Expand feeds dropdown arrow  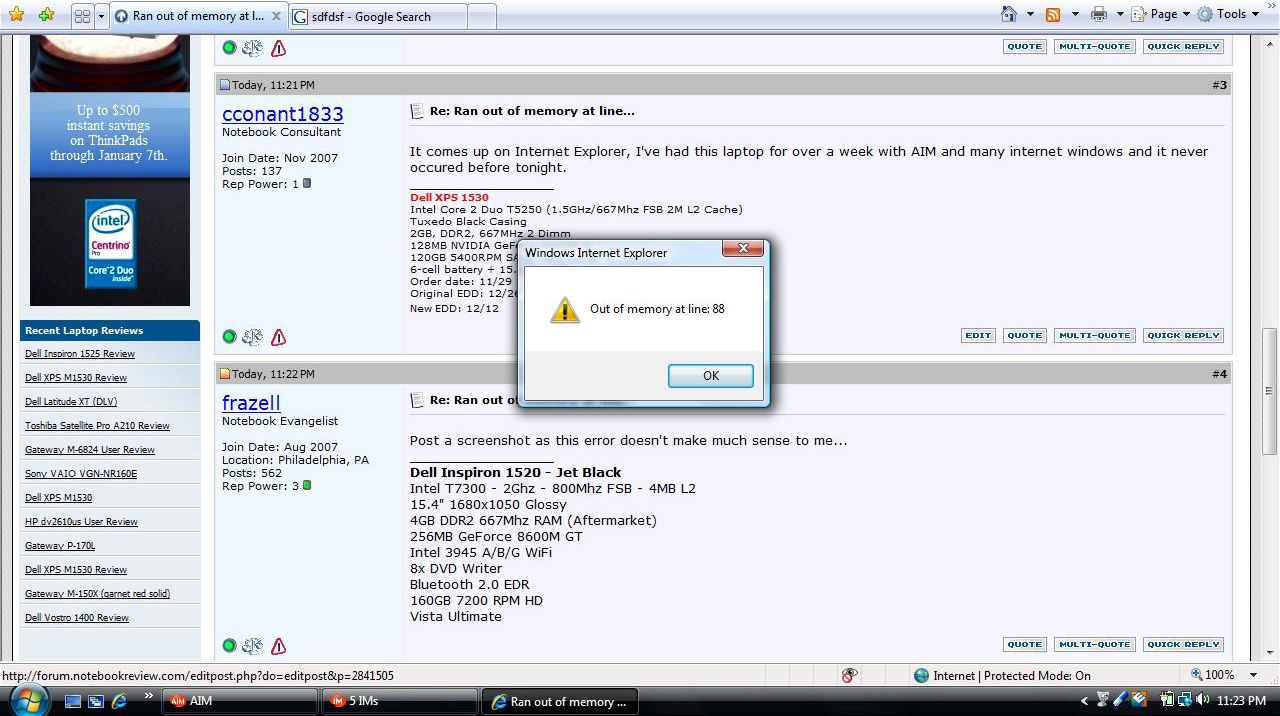(1075, 14)
